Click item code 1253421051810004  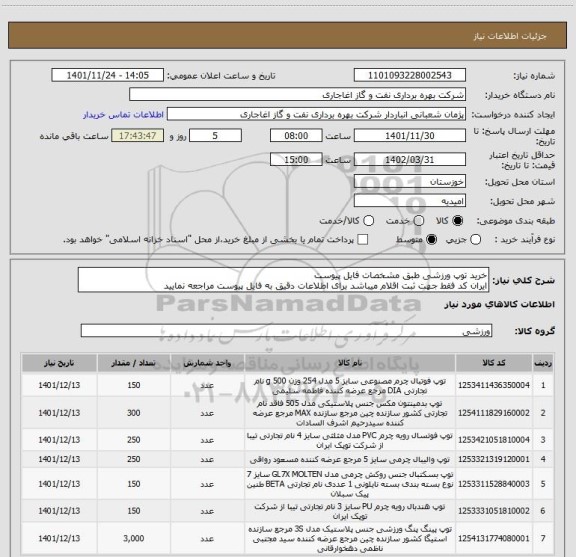coord(494,440)
